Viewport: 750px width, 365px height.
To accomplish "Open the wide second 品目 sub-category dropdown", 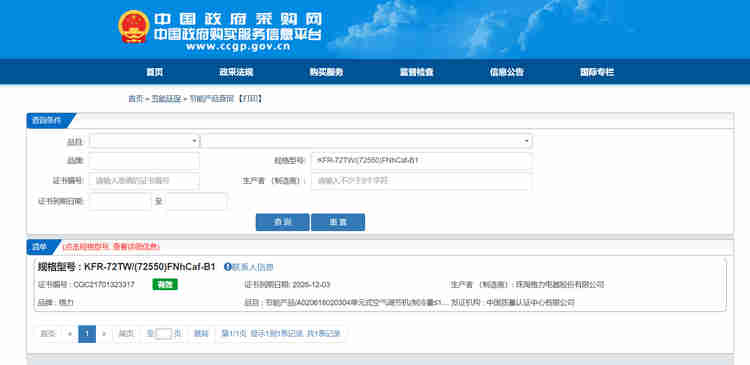I will [366, 141].
